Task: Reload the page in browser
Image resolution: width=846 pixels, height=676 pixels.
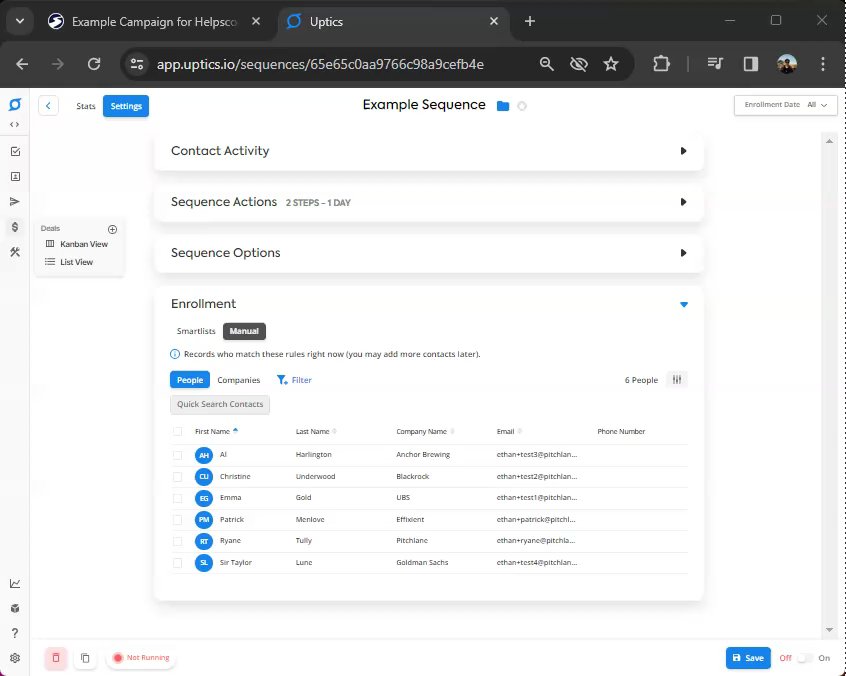Action: tap(94, 64)
